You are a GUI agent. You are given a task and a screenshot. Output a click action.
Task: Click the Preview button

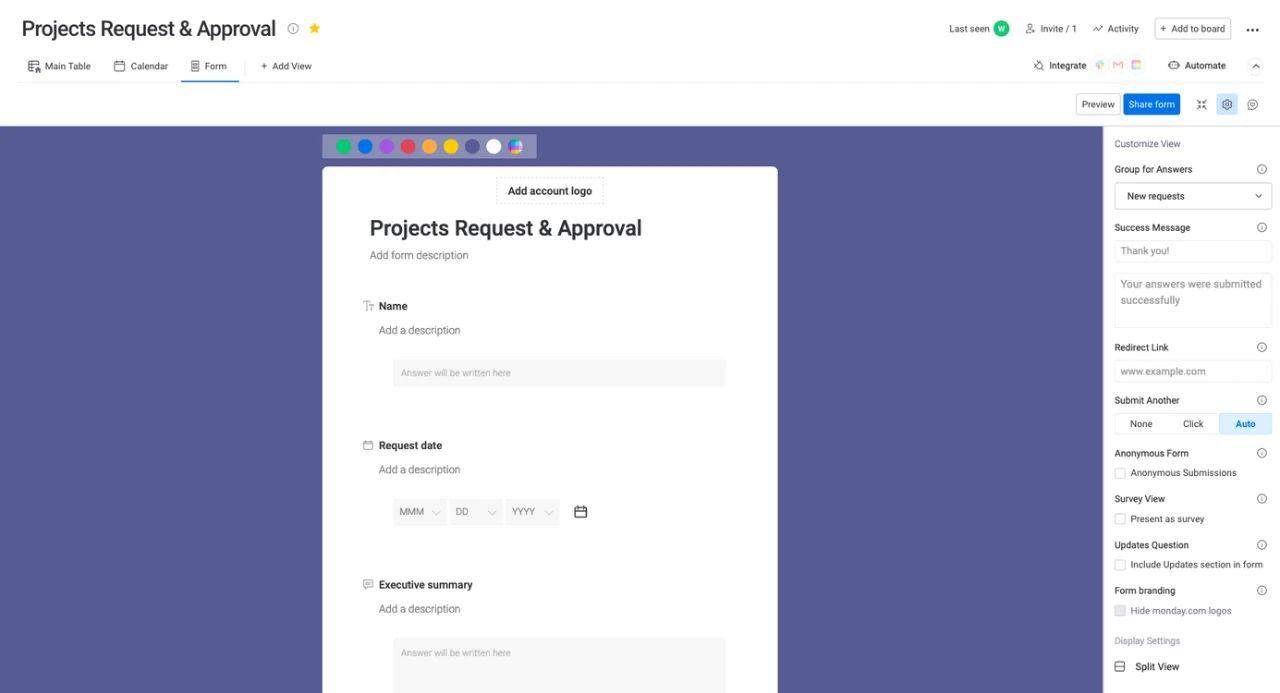pyautogui.click(x=1097, y=104)
